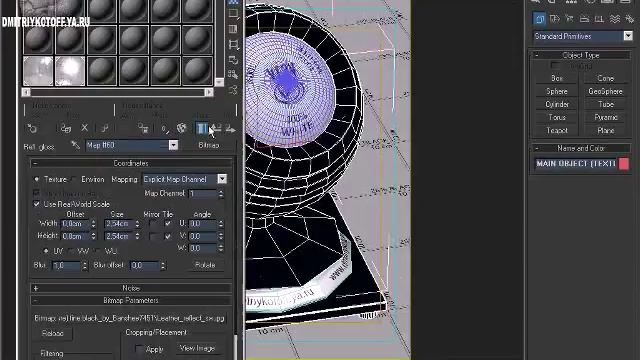Screen dimensions: 640x360
Task: Click the Put to Library icon
Action: 143,129
